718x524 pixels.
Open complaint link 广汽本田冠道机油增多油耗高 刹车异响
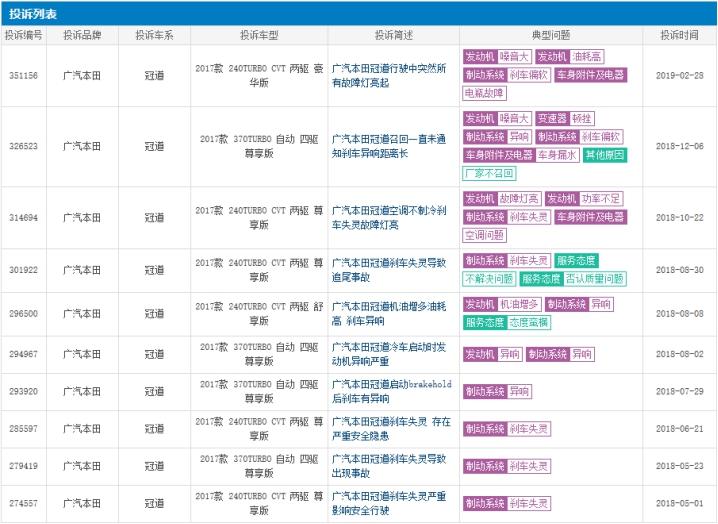pos(389,313)
